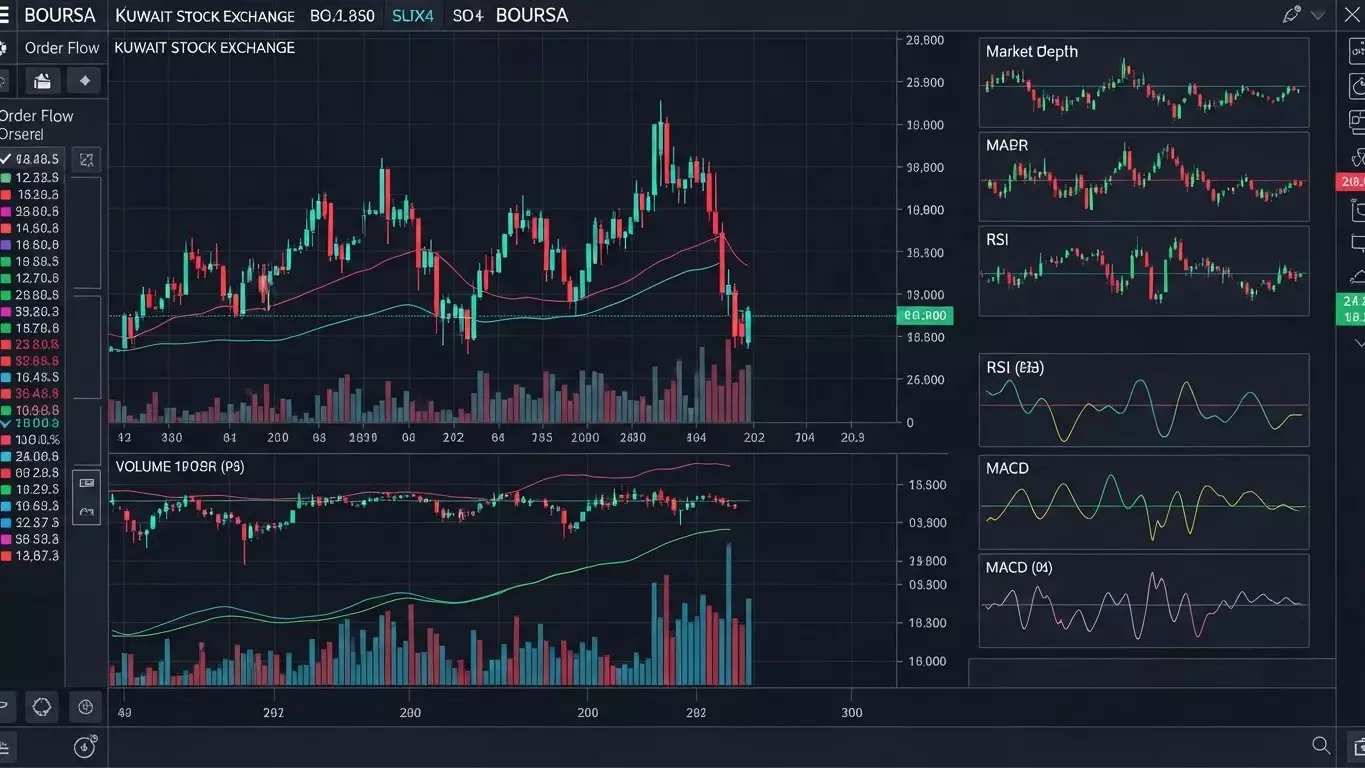This screenshot has height=768, width=1365.
Task: Switch to the SLIX4 tab
Action: tap(413, 16)
